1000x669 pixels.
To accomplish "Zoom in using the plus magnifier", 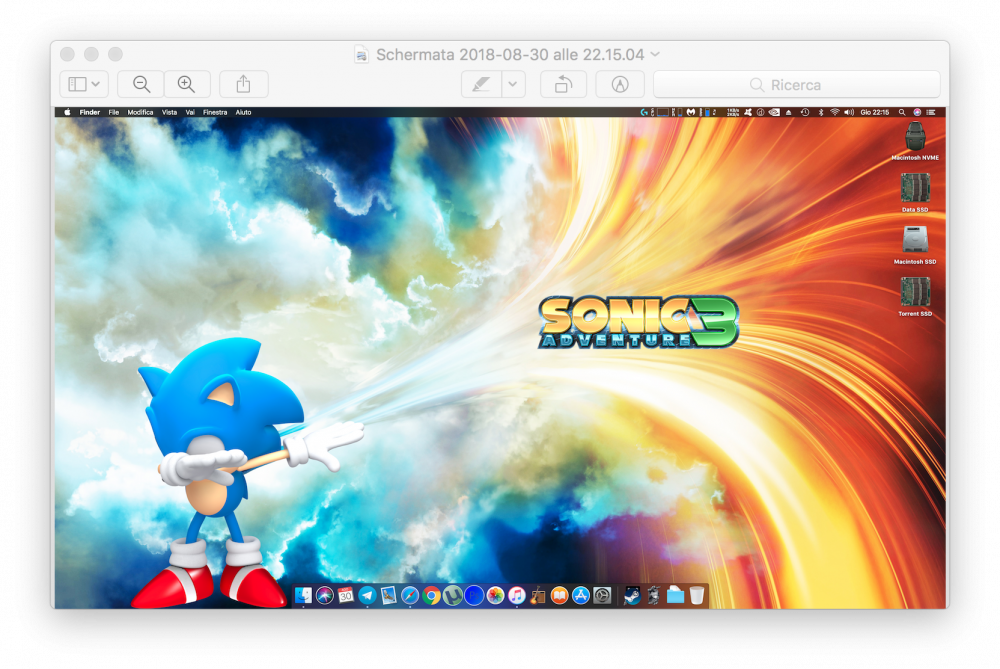I will click(187, 84).
